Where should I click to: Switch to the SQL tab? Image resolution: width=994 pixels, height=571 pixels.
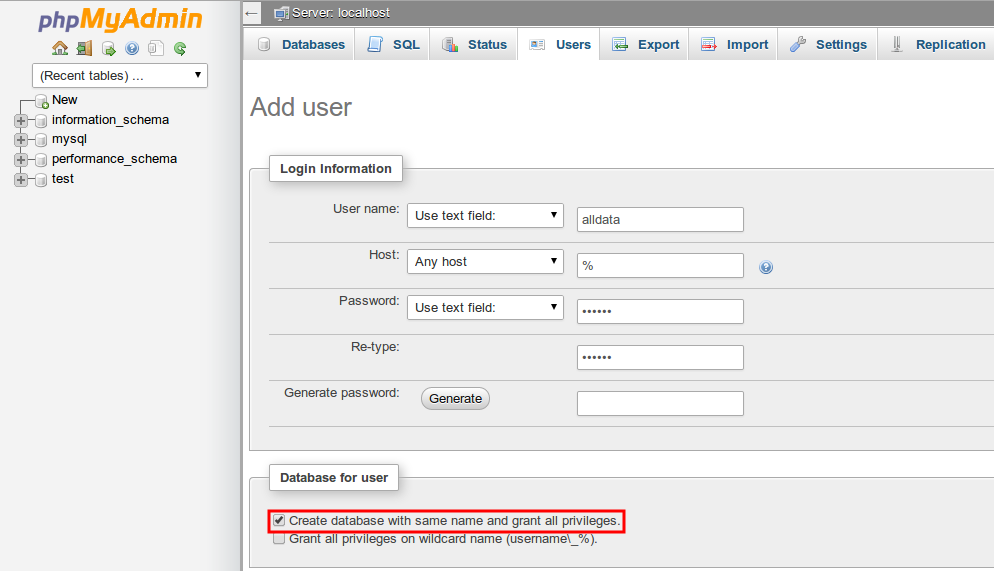point(392,44)
